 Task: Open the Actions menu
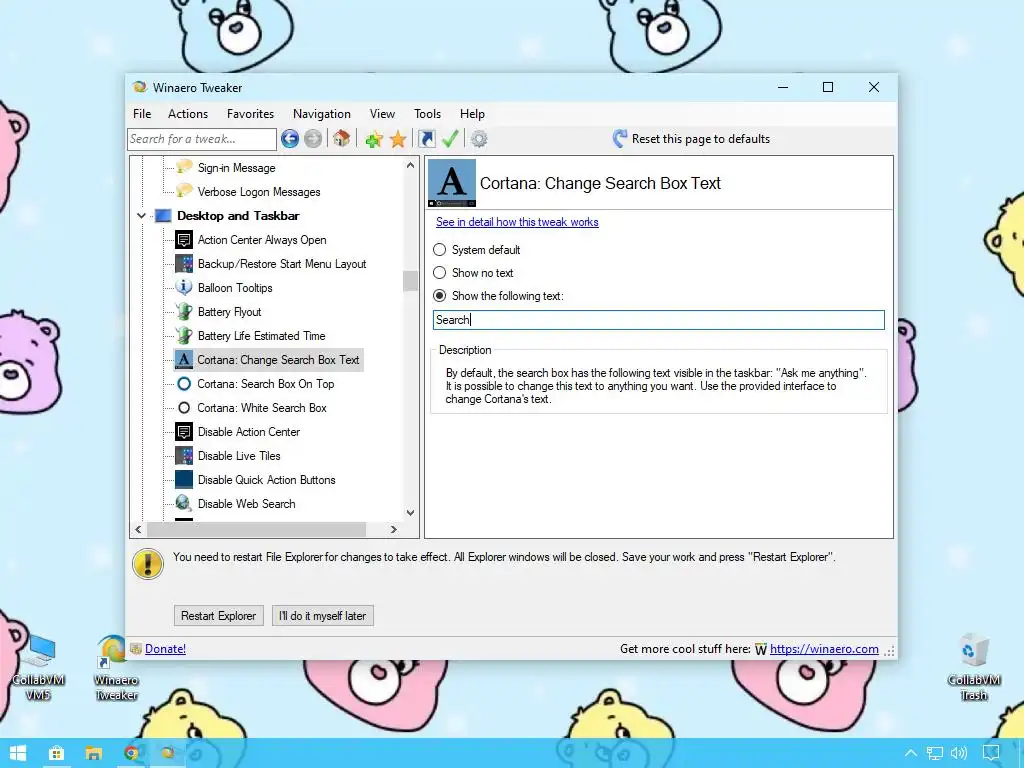[x=187, y=114]
